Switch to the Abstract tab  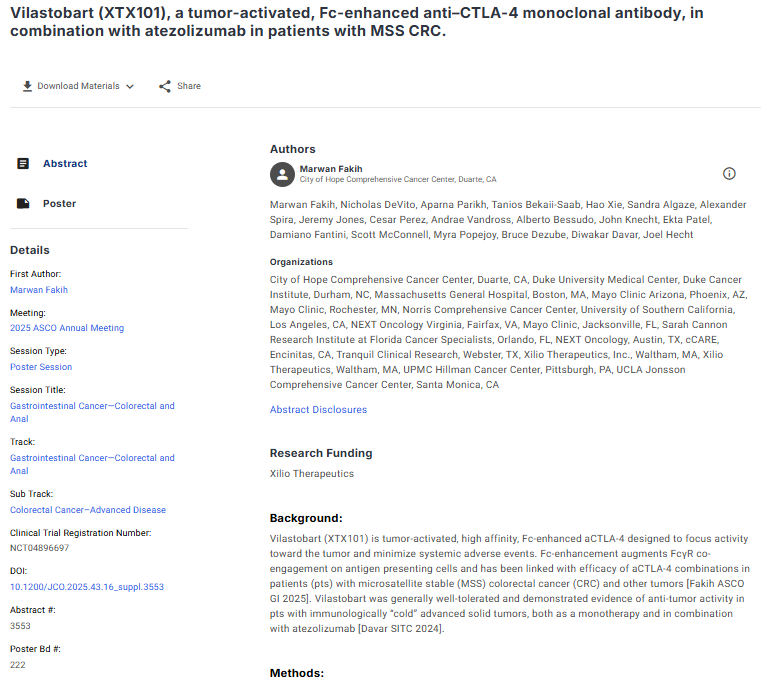65,163
